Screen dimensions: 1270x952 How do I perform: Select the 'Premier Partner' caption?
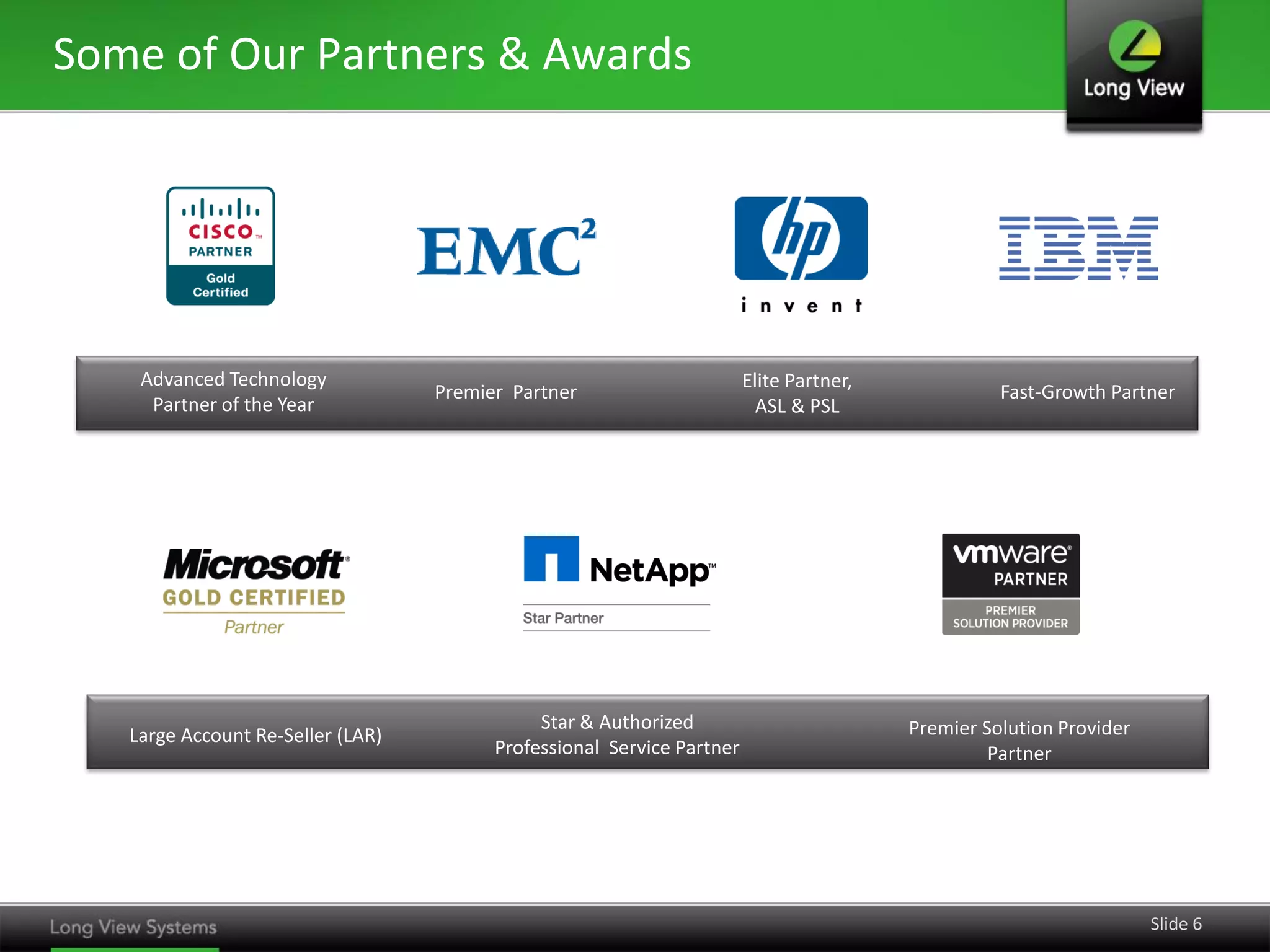(x=506, y=392)
